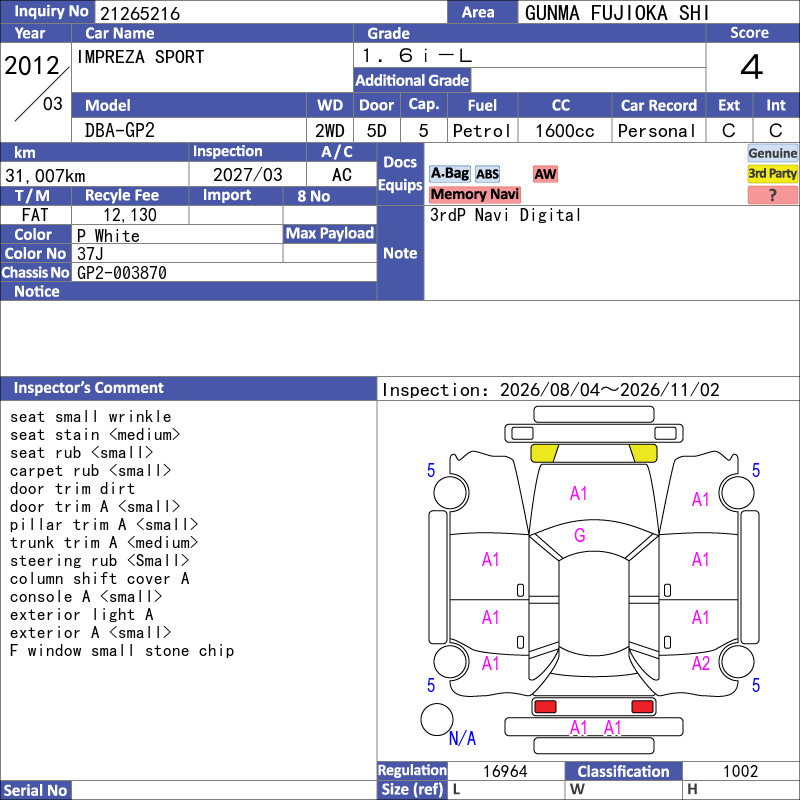The height and width of the screenshot is (800, 800).
Task: Click the Size (ref) label
Action: (412, 789)
